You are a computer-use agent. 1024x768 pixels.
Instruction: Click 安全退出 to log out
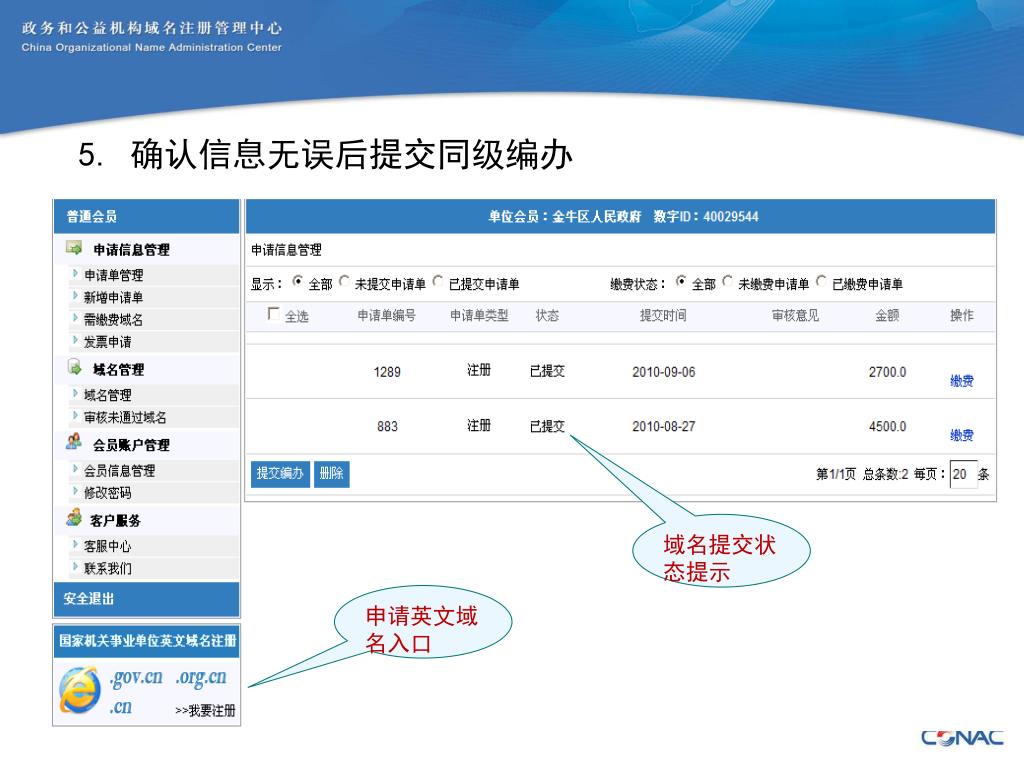[89, 599]
